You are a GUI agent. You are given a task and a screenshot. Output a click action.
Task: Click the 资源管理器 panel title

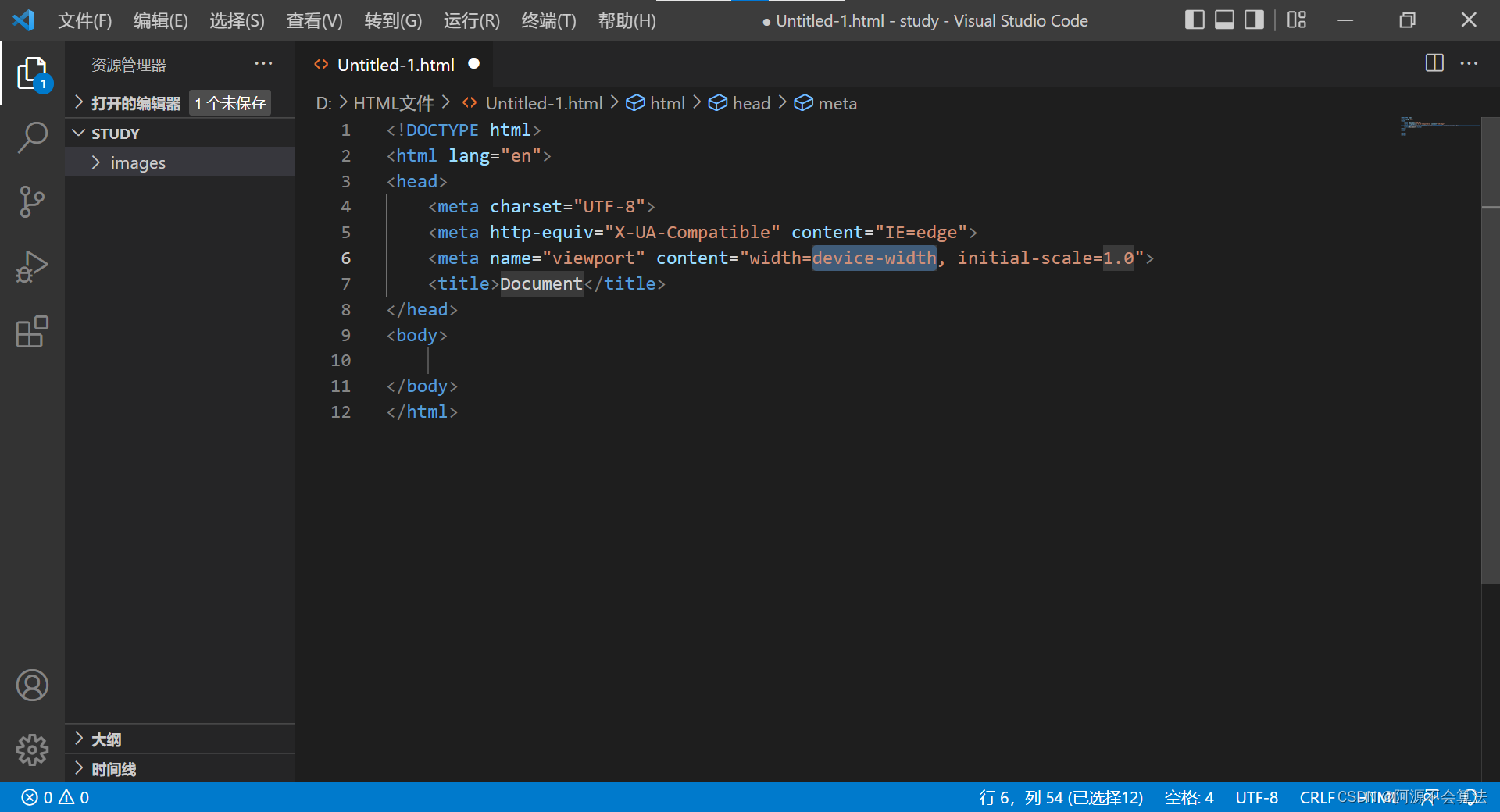click(129, 65)
